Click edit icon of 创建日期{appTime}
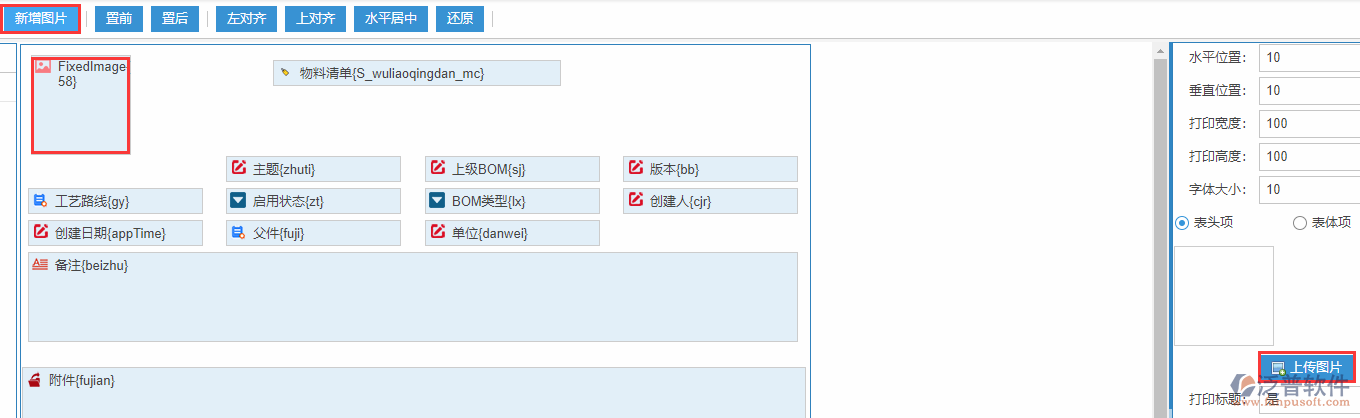 (x=40, y=232)
